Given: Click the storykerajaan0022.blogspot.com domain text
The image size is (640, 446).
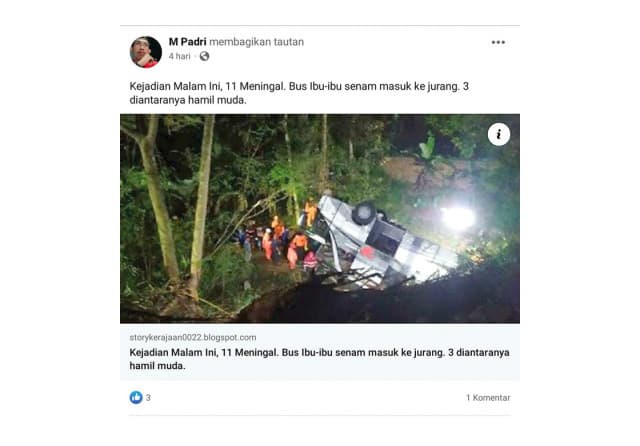Looking at the screenshot, I should click(193, 337).
